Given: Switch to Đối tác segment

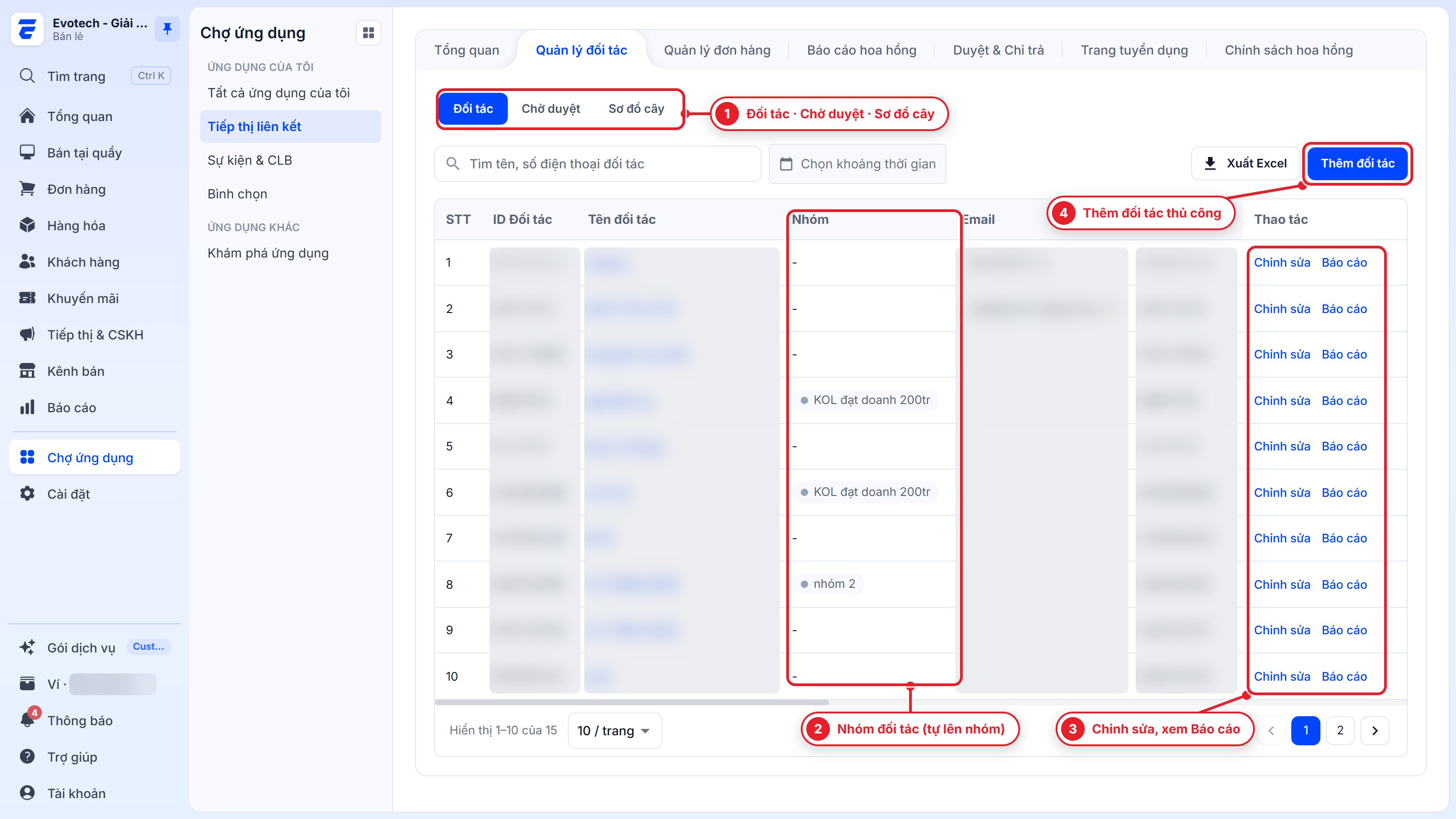Looking at the screenshot, I should click(x=473, y=109).
